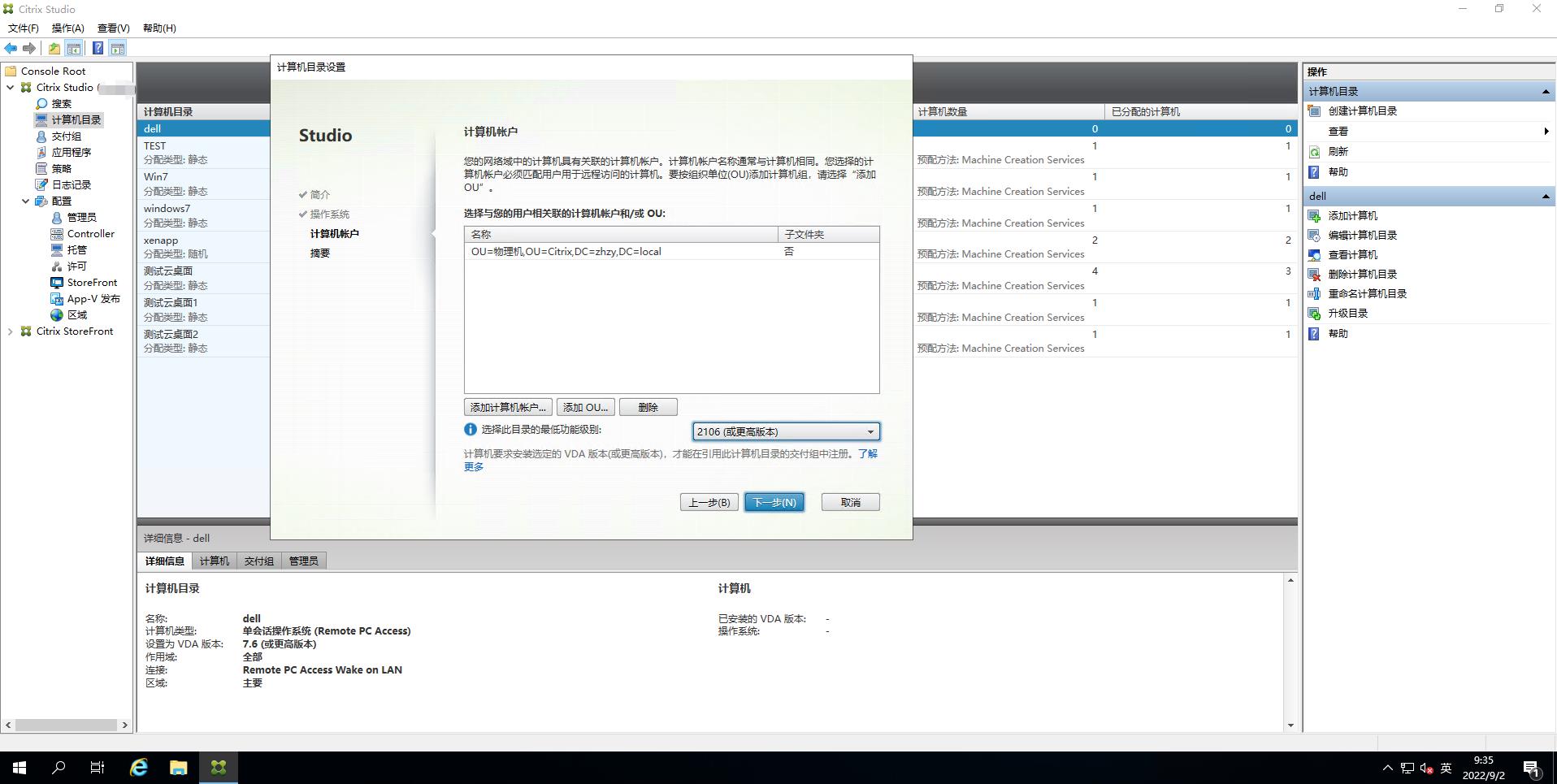Switch to the 管理员 details tab
The image size is (1557, 784).
point(304,561)
